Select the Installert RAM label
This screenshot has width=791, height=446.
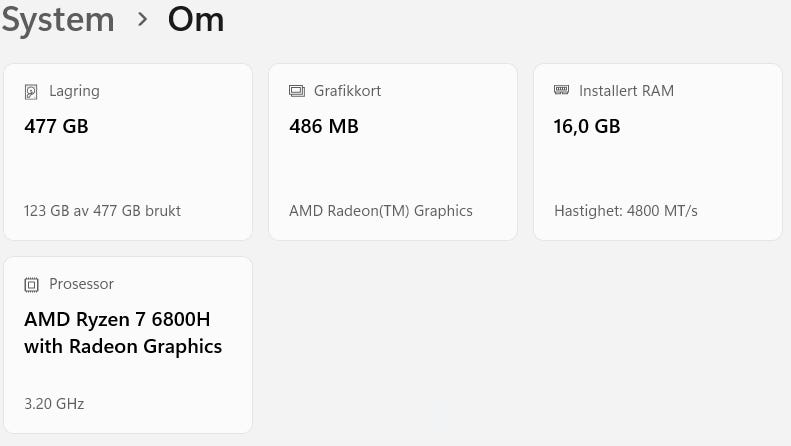(x=626, y=91)
